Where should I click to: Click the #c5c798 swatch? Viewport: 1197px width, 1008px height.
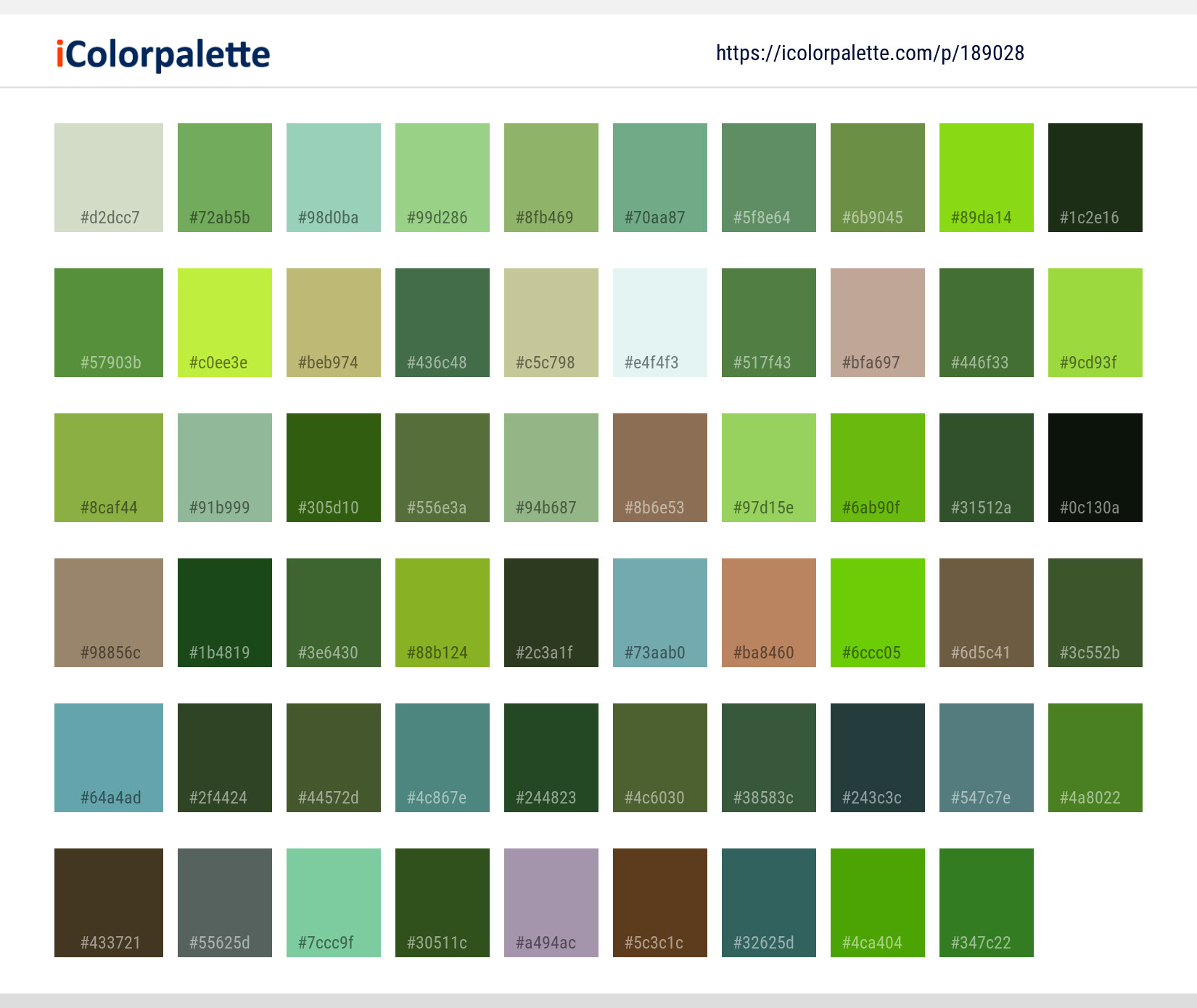[x=551, y=323]
